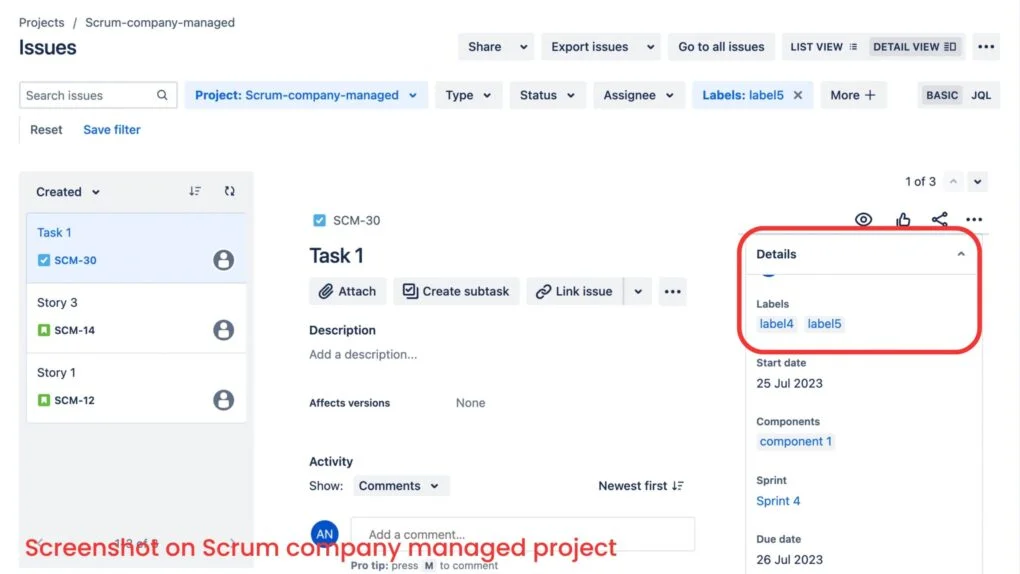Click the label5 tag in Details
1020x574 pixels.
(824, 324)
